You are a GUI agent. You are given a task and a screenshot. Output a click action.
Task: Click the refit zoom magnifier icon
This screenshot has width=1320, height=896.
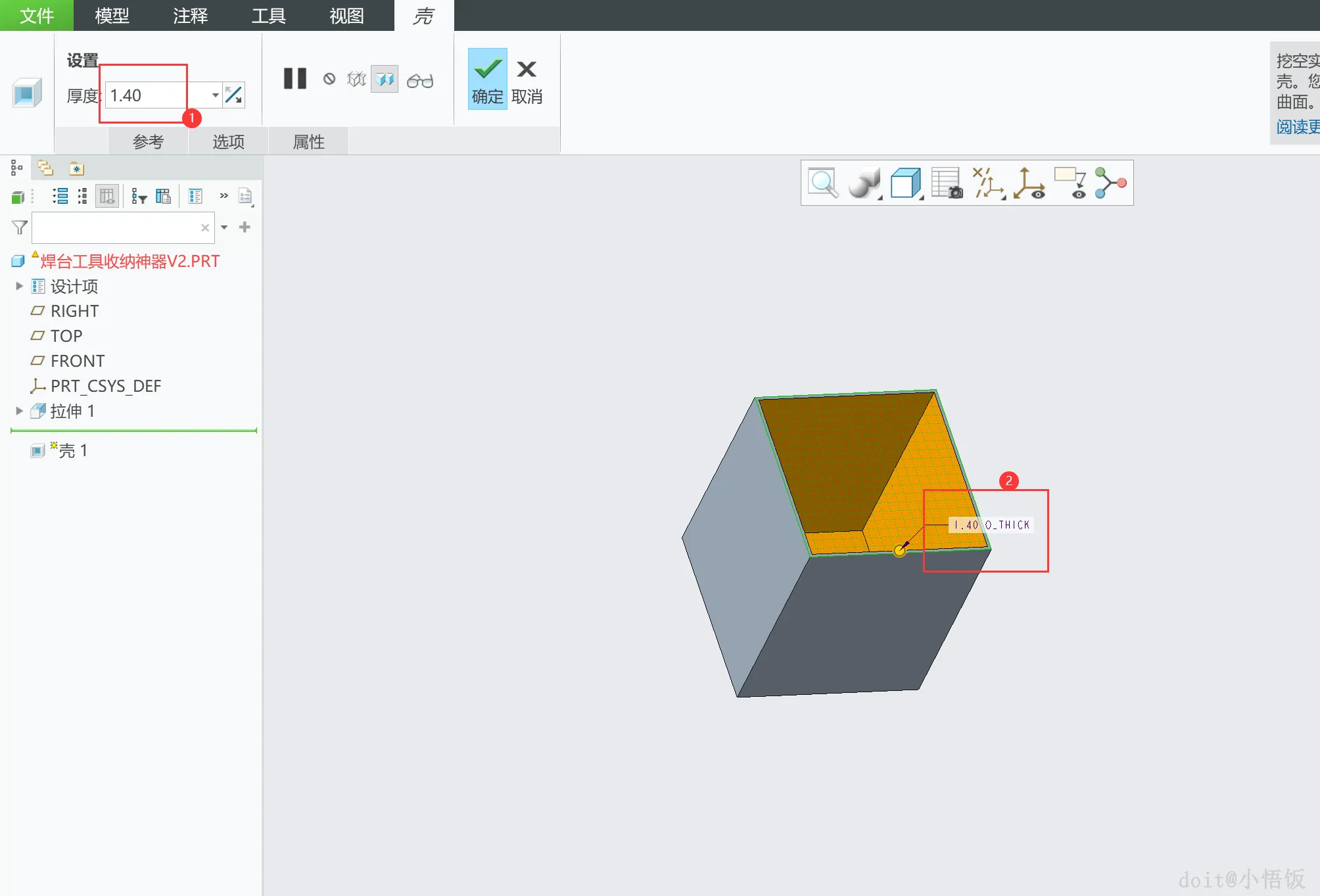click(x=823, y=183)
